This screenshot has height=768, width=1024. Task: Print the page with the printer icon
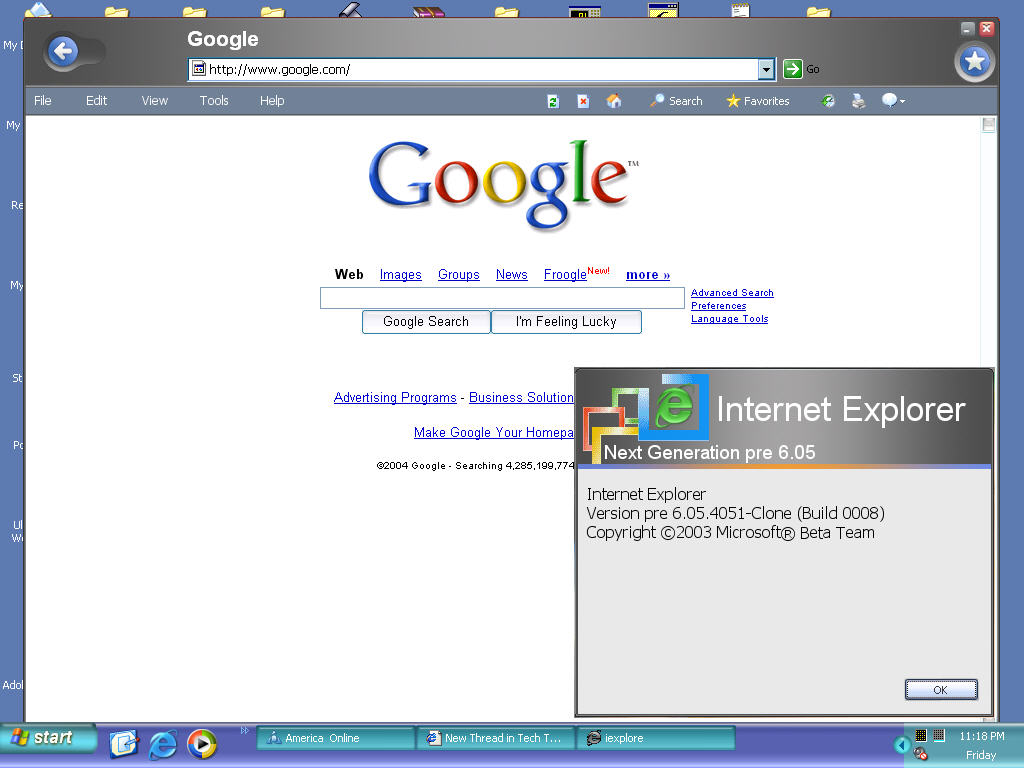tap(859, 101)
